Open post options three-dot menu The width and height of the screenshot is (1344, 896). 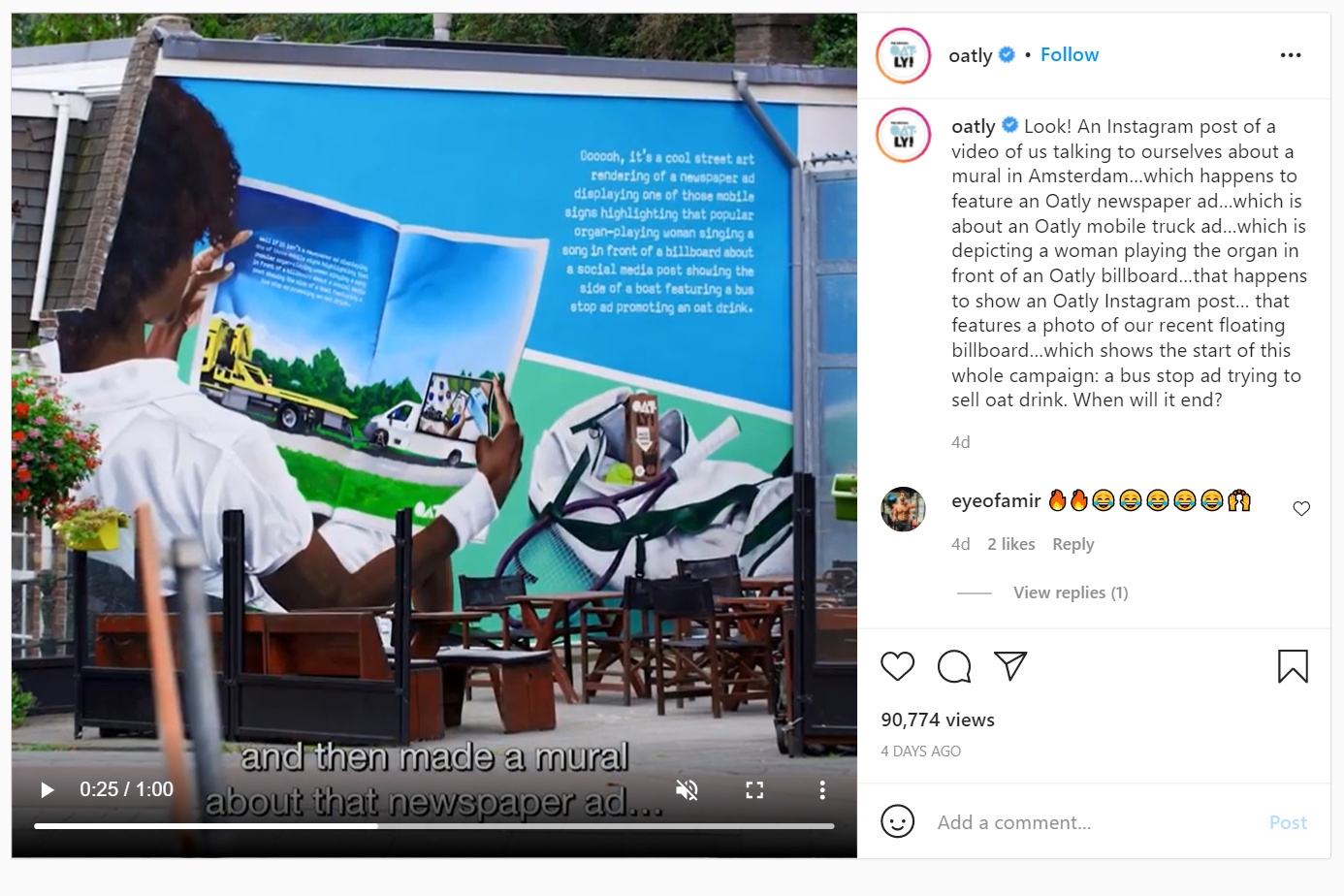pyautogui.click(x=1291, y=55)
